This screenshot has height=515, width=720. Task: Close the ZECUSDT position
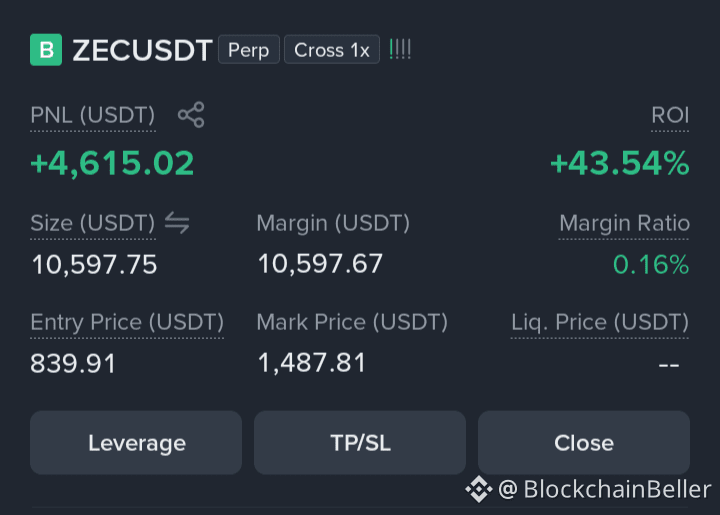[x=584, y=442]
